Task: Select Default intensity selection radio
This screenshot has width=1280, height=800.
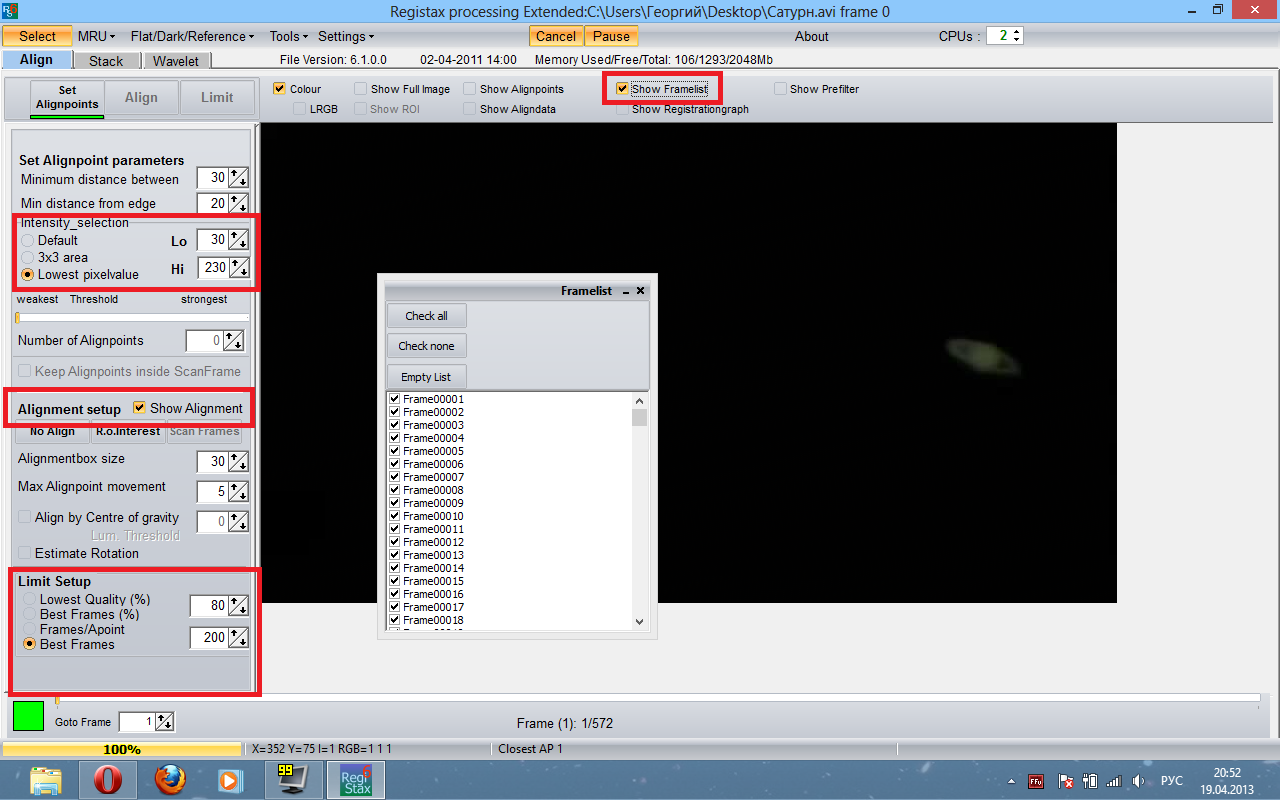Action: click(28, 241)
